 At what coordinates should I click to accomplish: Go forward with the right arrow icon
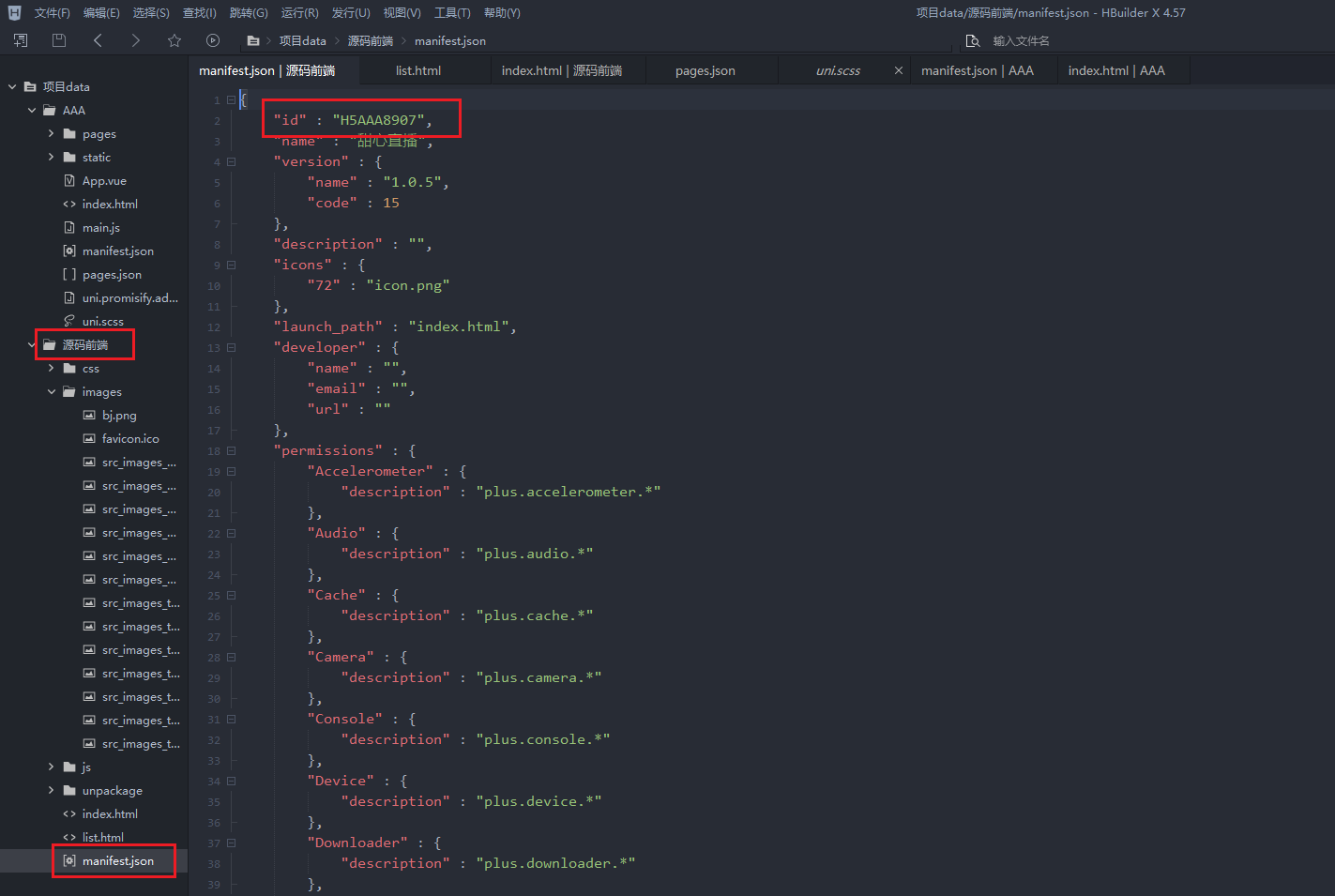(136, 40)
